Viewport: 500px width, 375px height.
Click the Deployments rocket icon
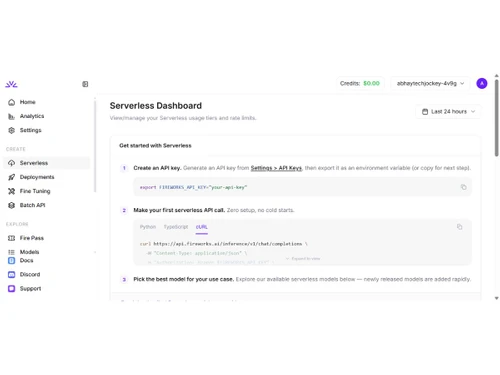click(11, 177)
